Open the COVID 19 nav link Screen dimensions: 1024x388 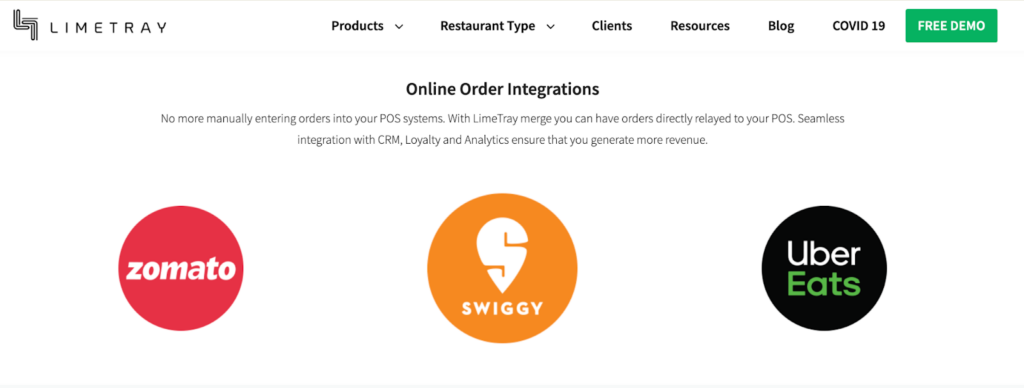point(859,26)
